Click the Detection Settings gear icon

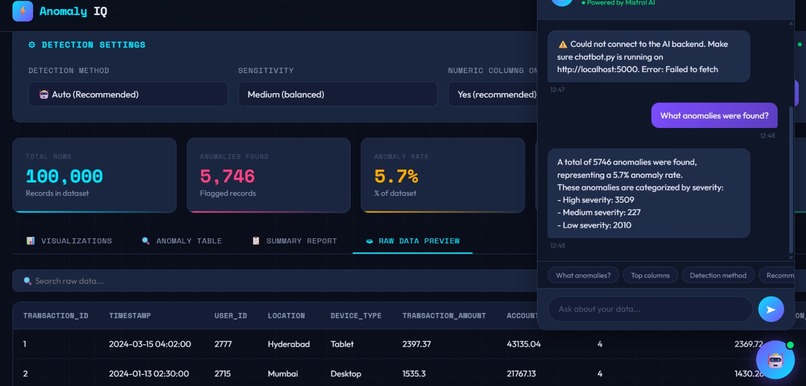click(x=32, y=45)
